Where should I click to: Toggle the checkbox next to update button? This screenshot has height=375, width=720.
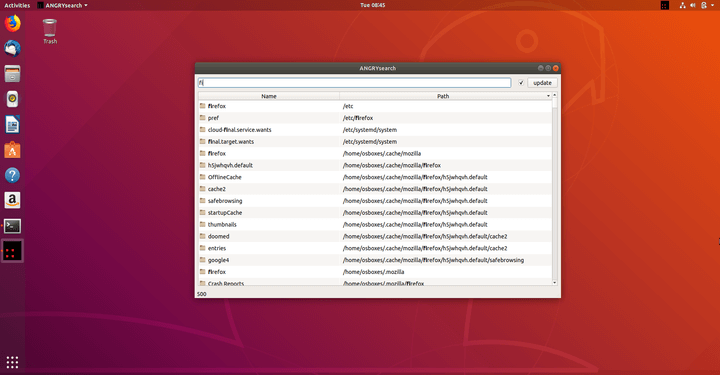521,83
